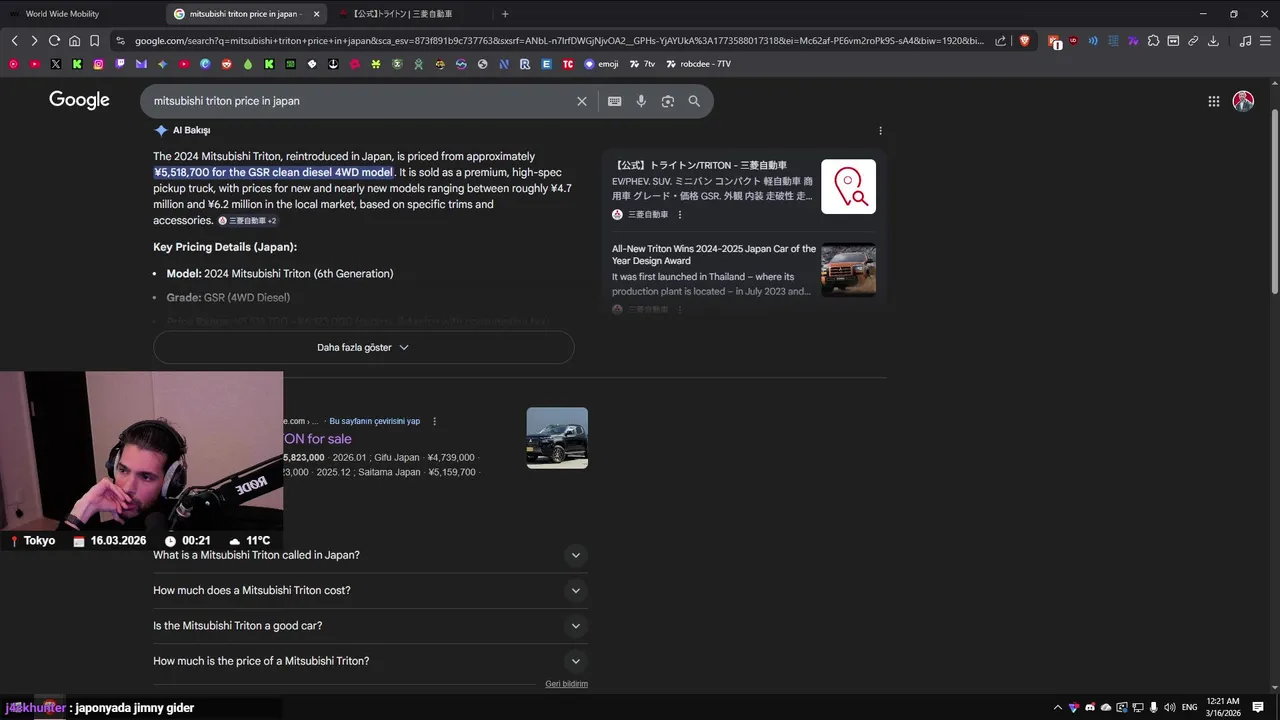Bookmark this page with the bookmark icon
This screenshot has height=720, width=1280.
pos(94,41)
